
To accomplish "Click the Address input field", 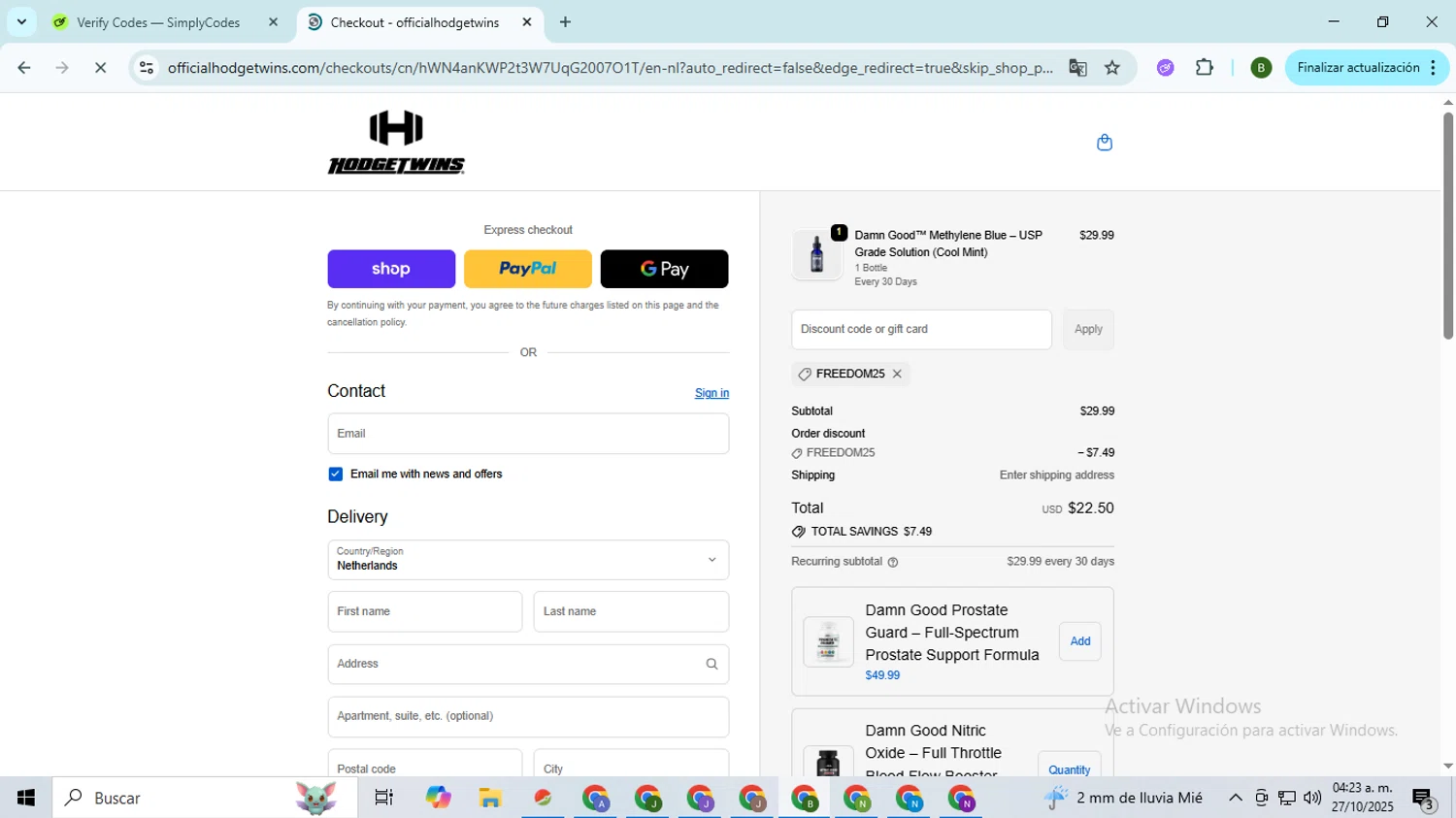I will click(528, 664).
